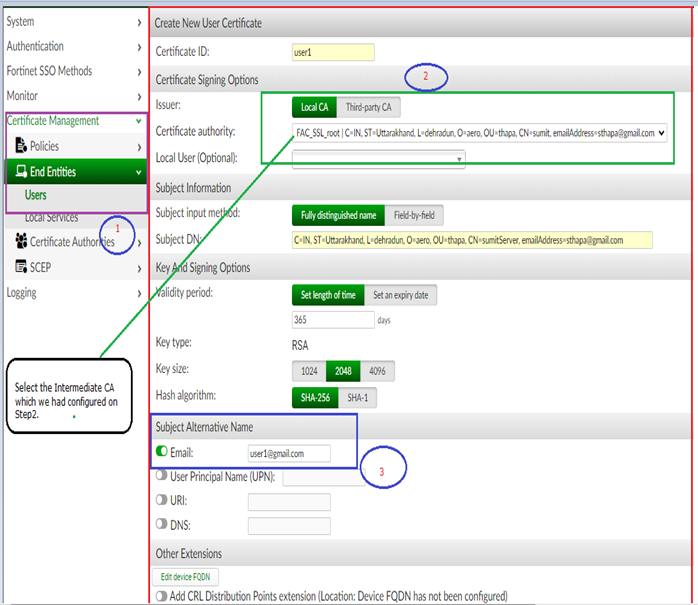Click the SCEP icon in sidebar
The image size is (698, 605).
click(x=22, y=266)
